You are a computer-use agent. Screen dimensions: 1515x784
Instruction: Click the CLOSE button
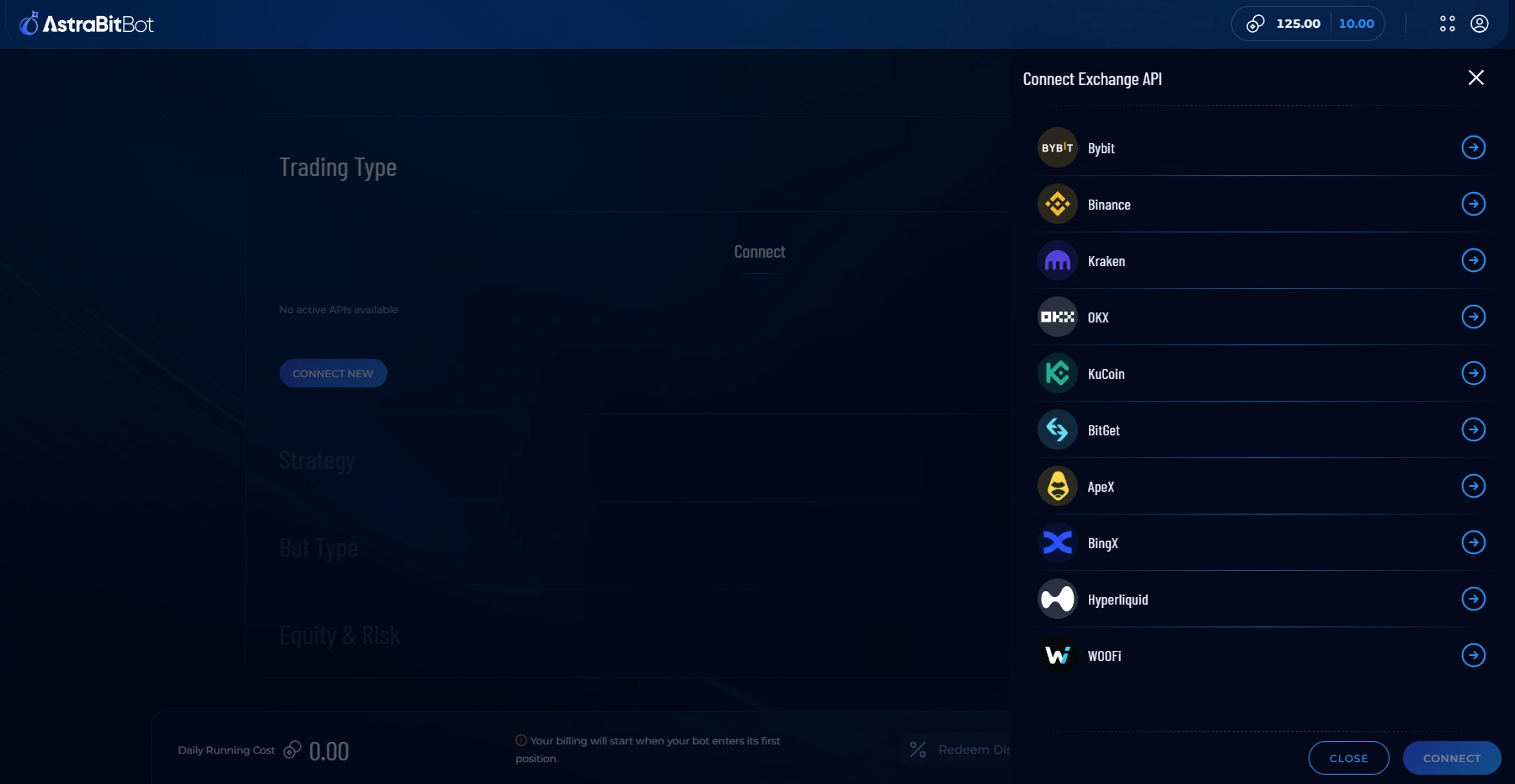tap(1349, 758)
